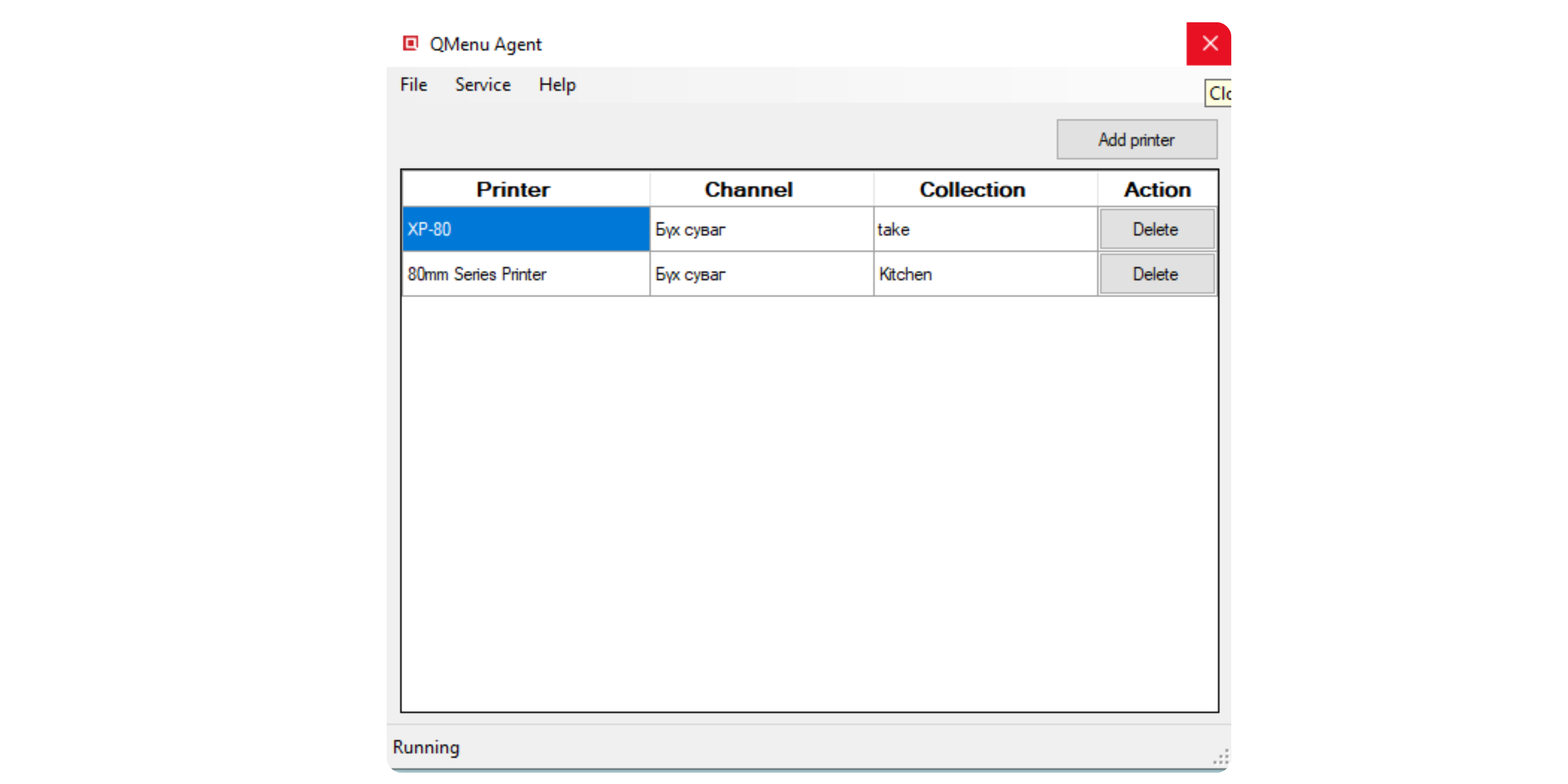
Task: Delete the 80mm Series Printer row
Action: pos(1156,274)
